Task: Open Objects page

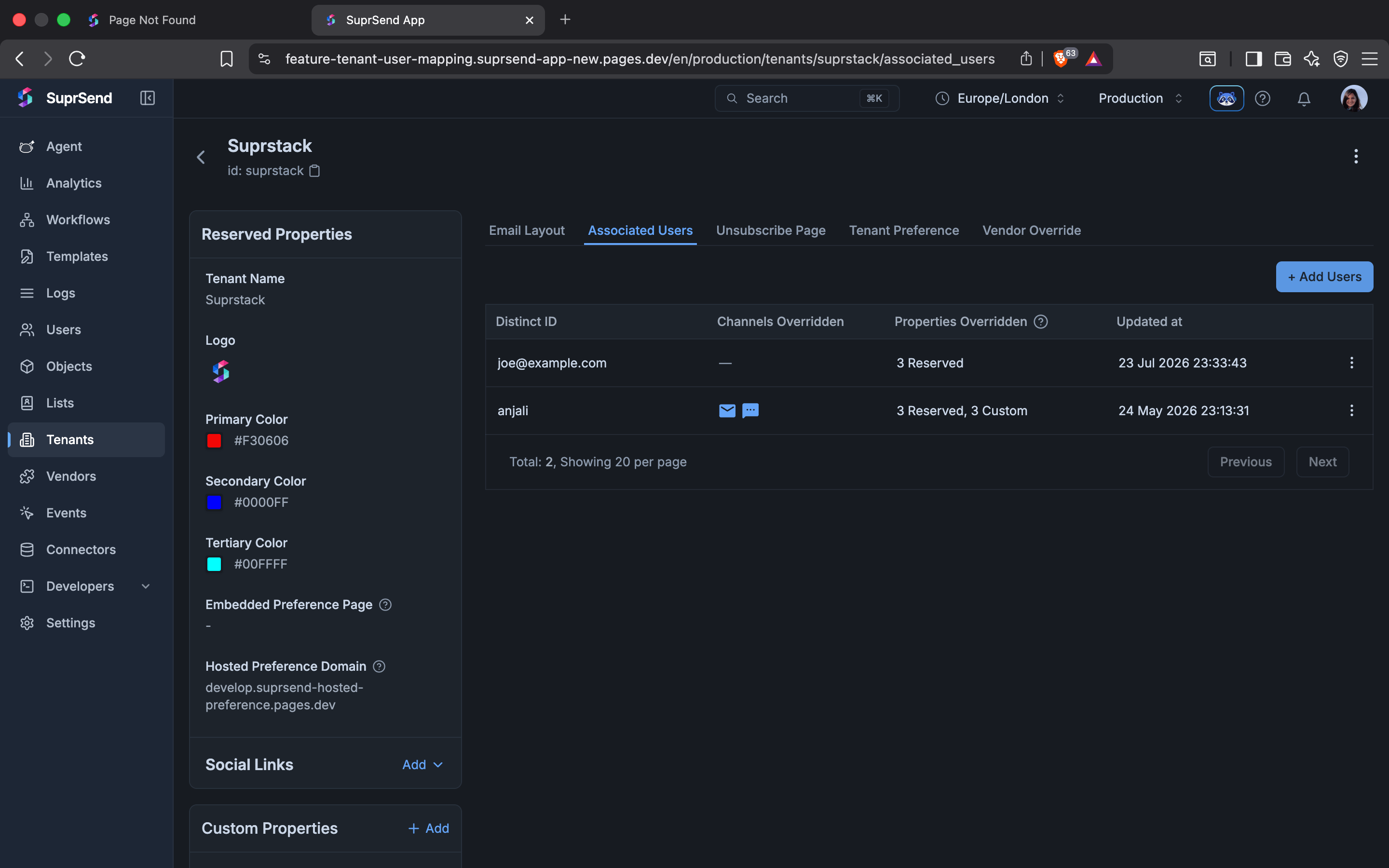Action: (x=86, y=366)
